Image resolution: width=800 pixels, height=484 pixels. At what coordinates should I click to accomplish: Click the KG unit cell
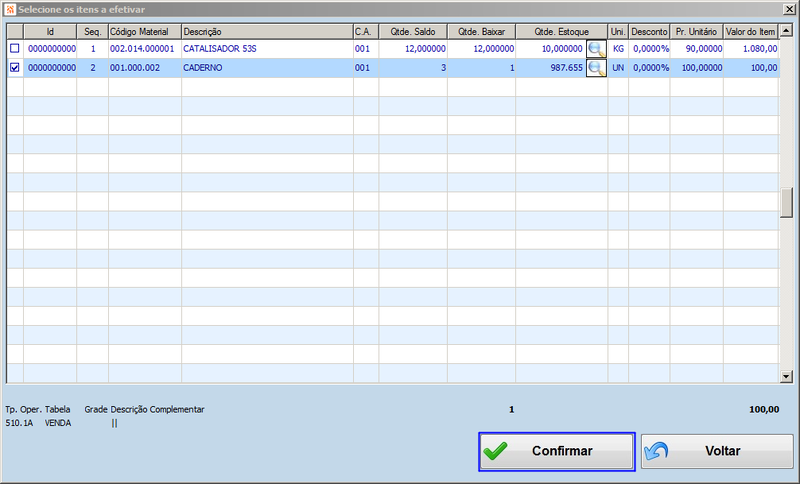pyautogui.click(x=618, y=49)
